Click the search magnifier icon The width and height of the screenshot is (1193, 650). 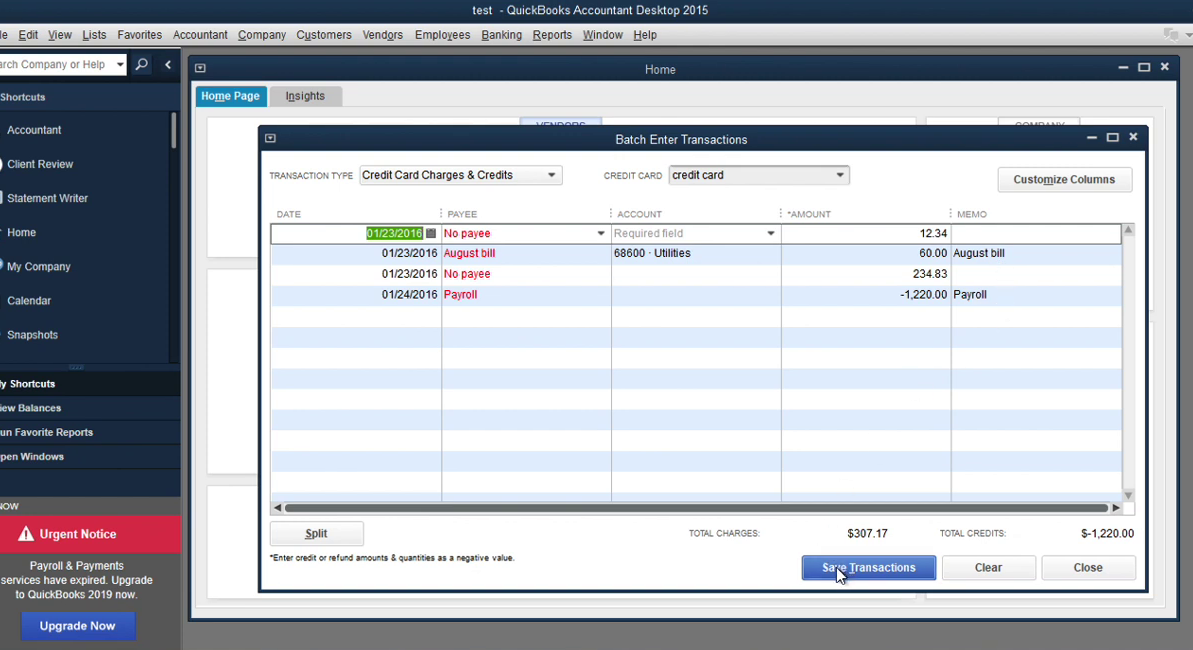click(x=142, y=65)
